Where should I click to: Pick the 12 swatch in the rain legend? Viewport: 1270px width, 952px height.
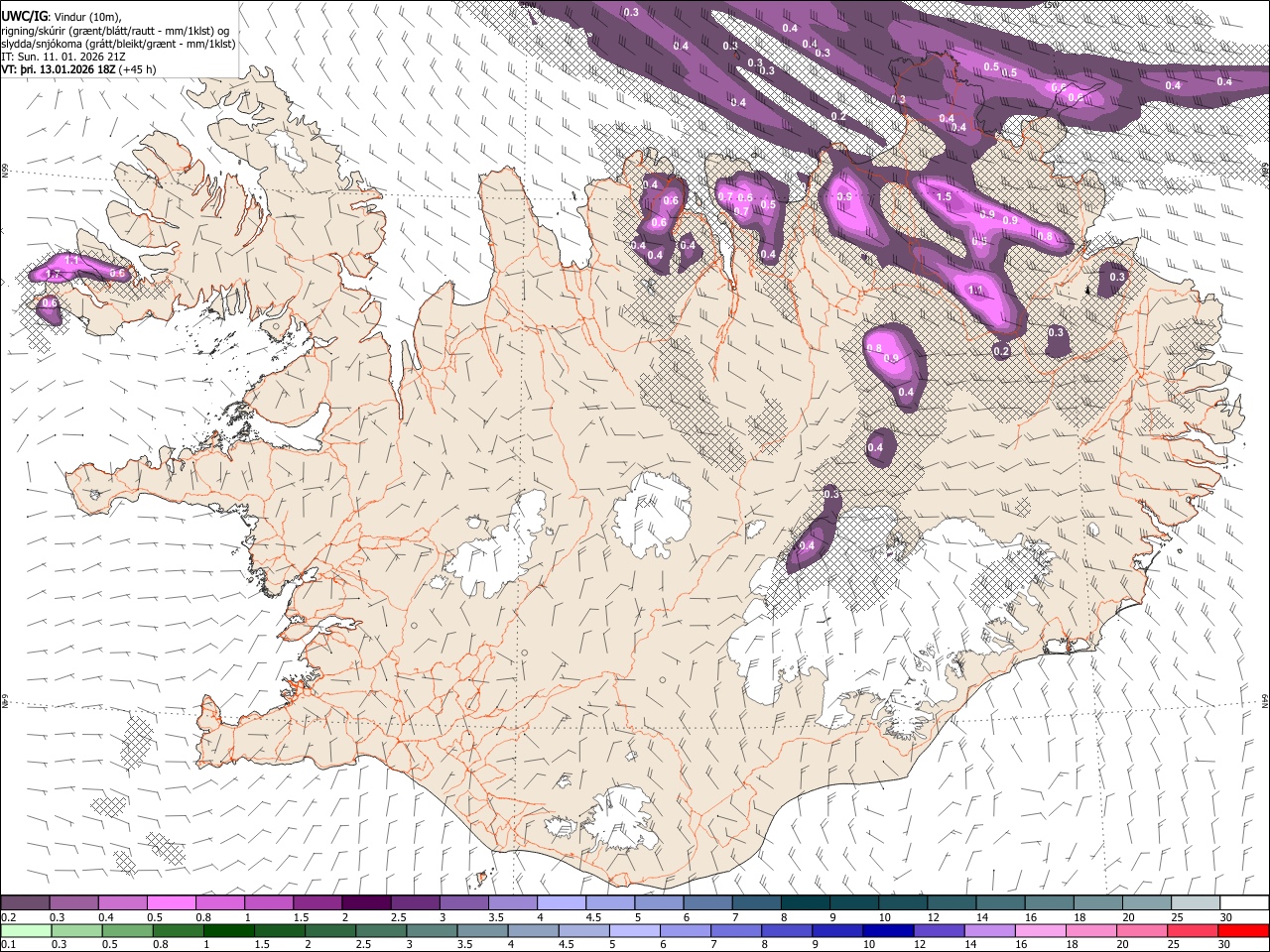click(939, 930)
